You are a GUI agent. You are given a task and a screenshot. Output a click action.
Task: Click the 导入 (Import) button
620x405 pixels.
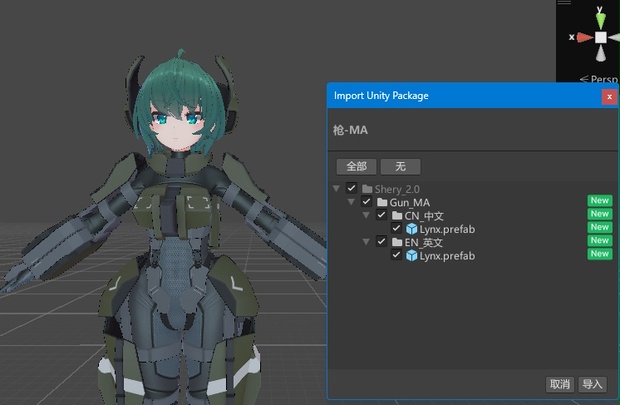[592, 384]
